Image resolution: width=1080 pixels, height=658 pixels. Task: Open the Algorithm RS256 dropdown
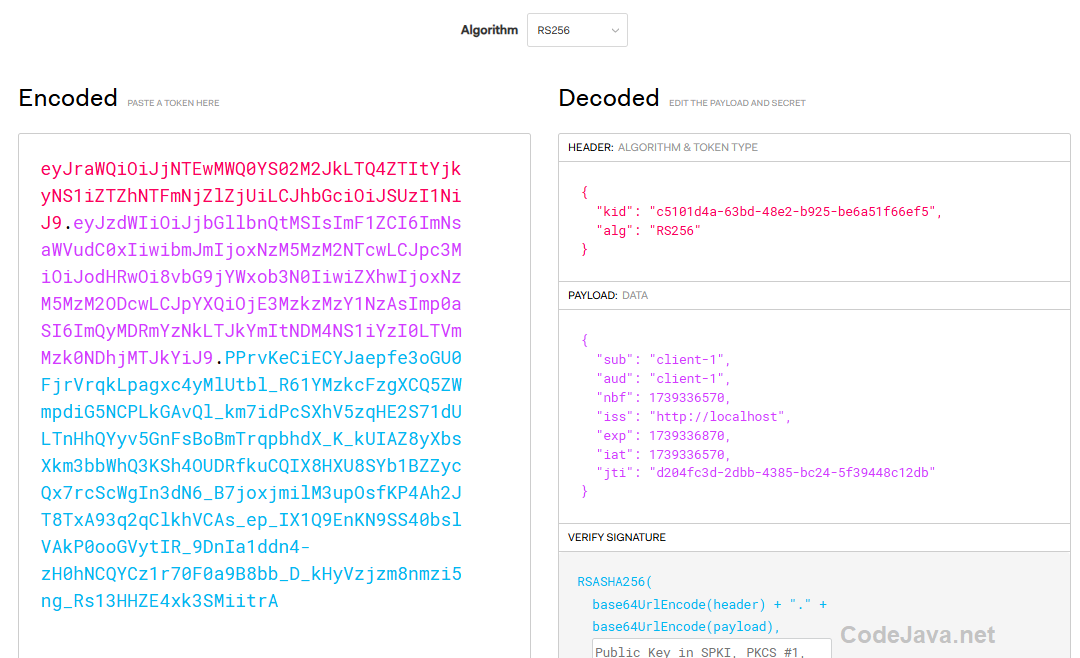pos(577,30)
